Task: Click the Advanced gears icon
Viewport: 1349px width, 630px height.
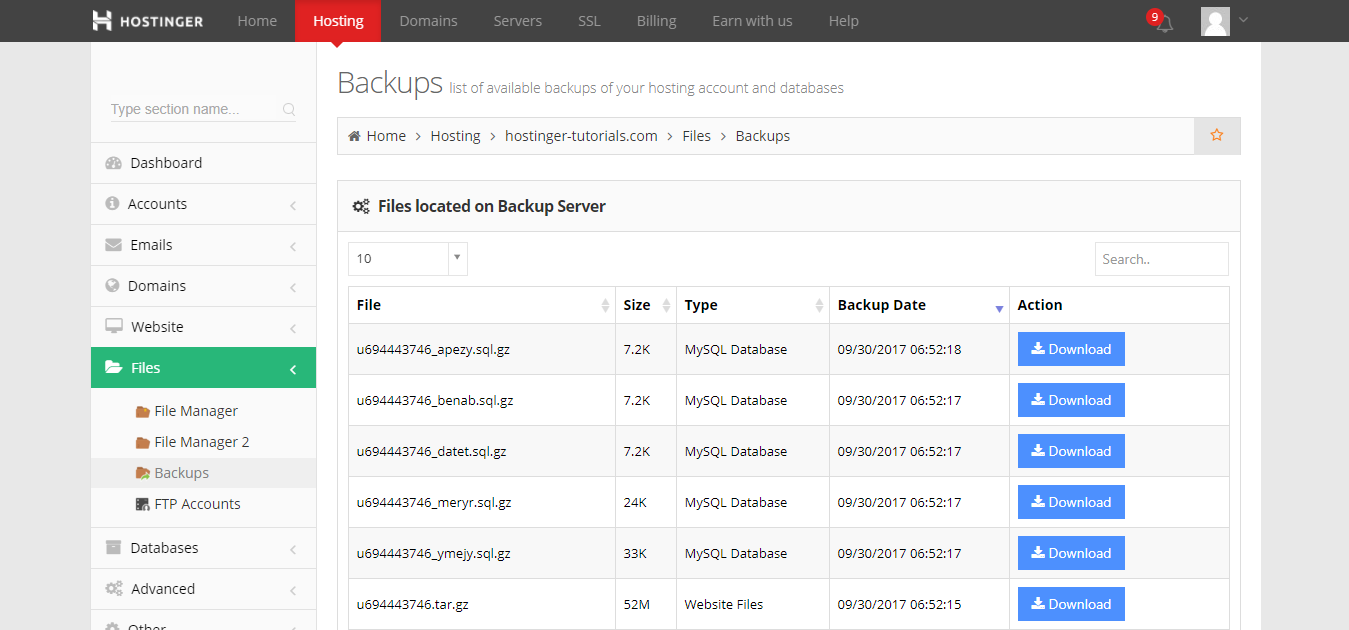Action: coord(114,589)
